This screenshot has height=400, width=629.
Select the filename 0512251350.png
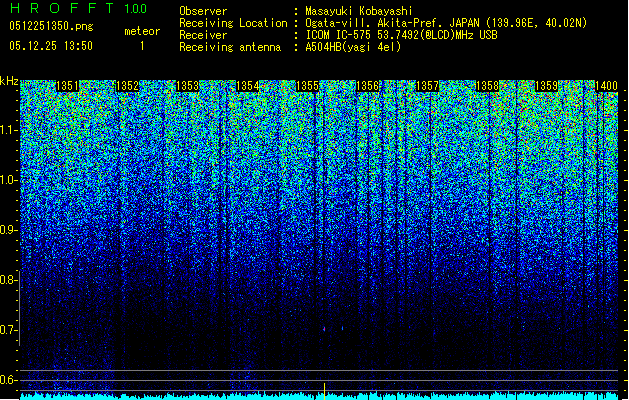[51, 26]
